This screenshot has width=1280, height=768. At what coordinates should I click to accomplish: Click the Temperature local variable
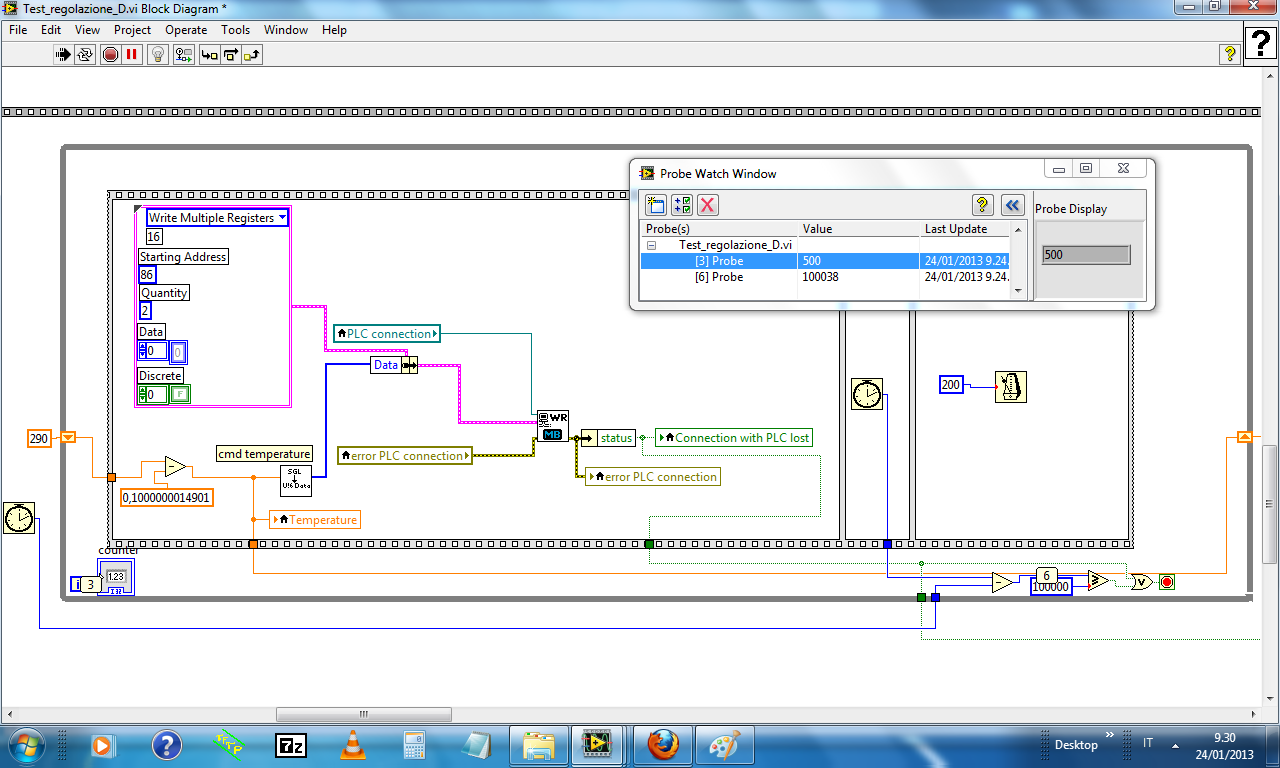314,520
